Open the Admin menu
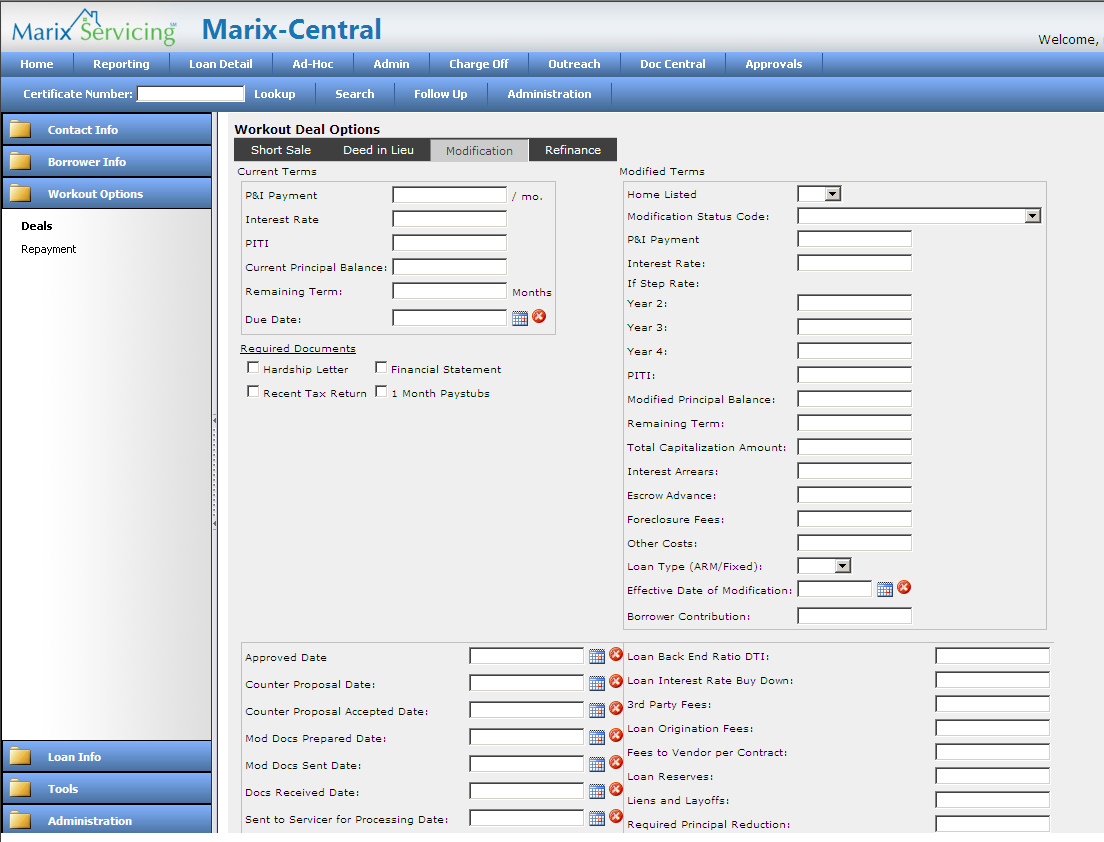Screen dimensions: 1104x842 (391, 64)
